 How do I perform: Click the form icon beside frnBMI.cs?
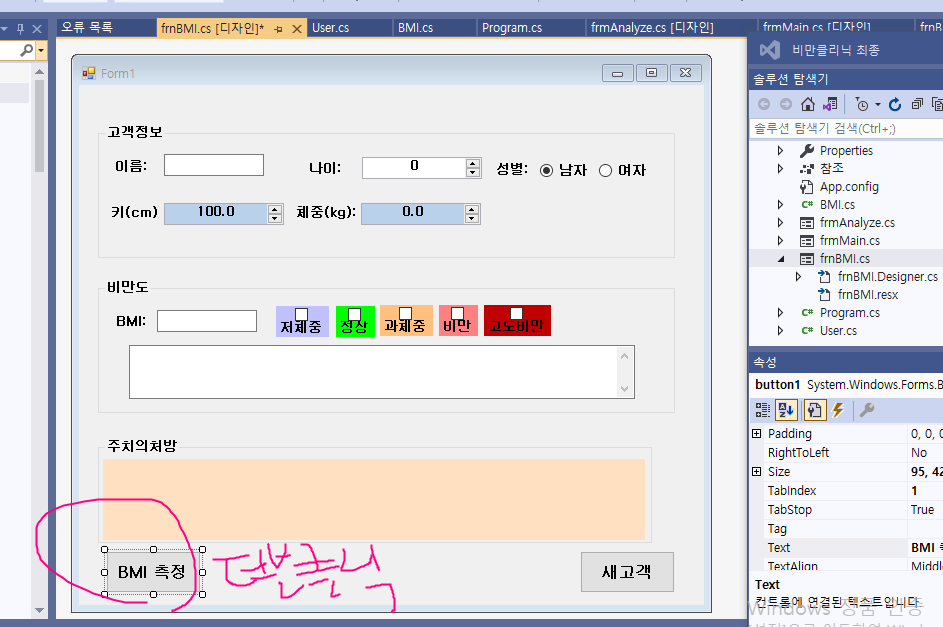806,259
